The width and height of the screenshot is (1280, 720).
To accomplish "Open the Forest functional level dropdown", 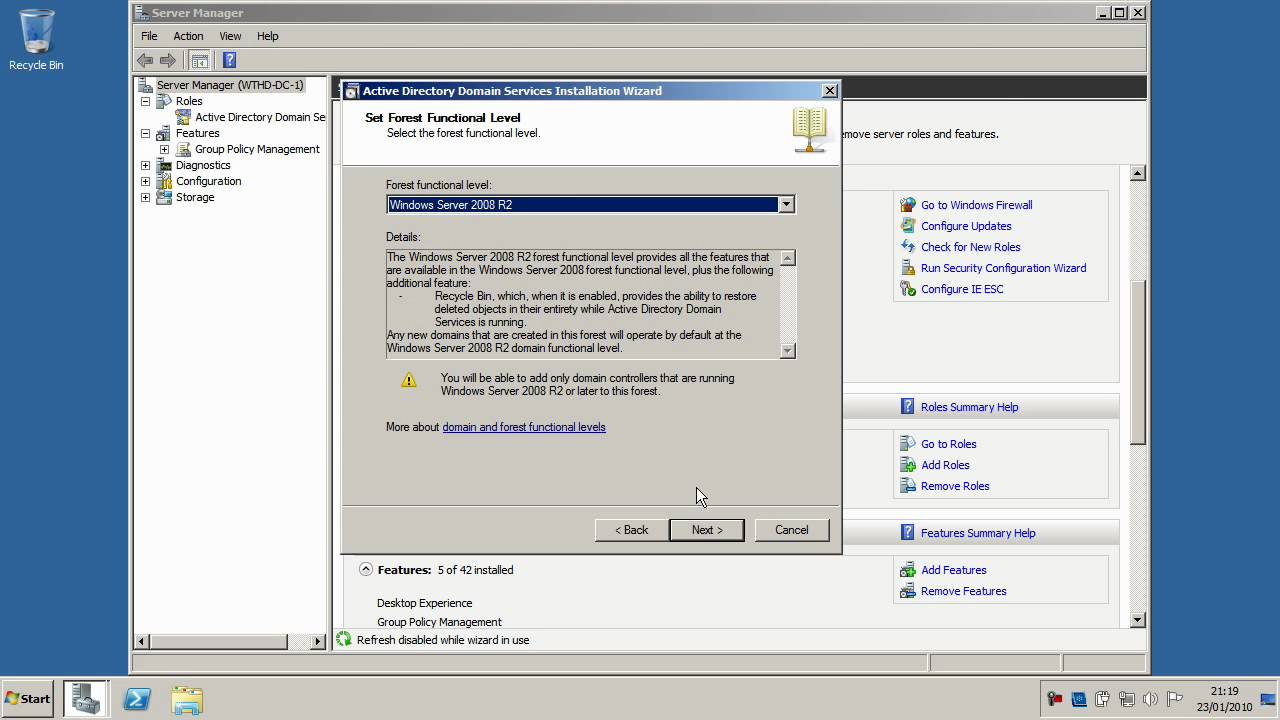I will 786,204.
